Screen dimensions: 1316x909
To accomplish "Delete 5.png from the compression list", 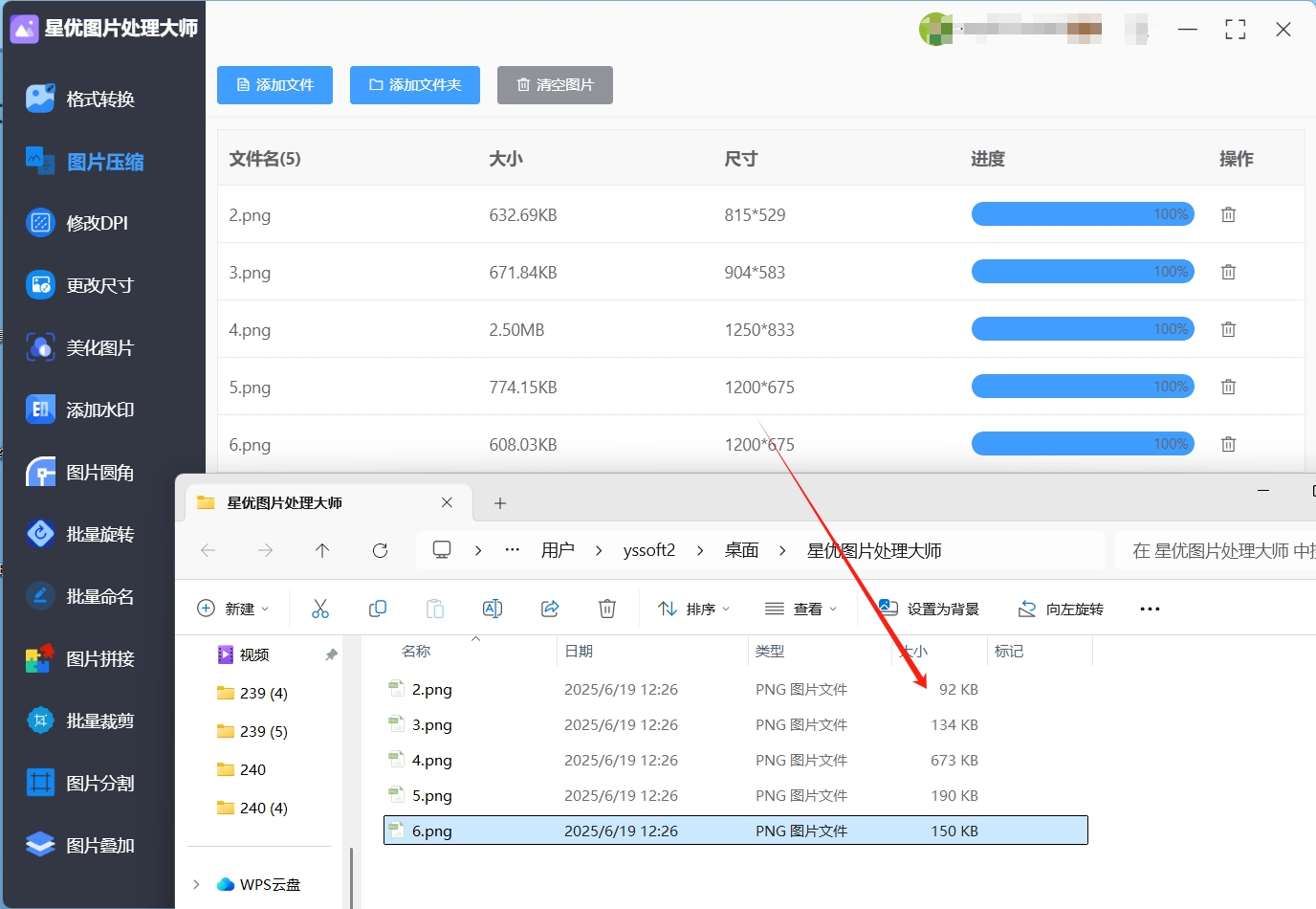I will pos(1228,387).
